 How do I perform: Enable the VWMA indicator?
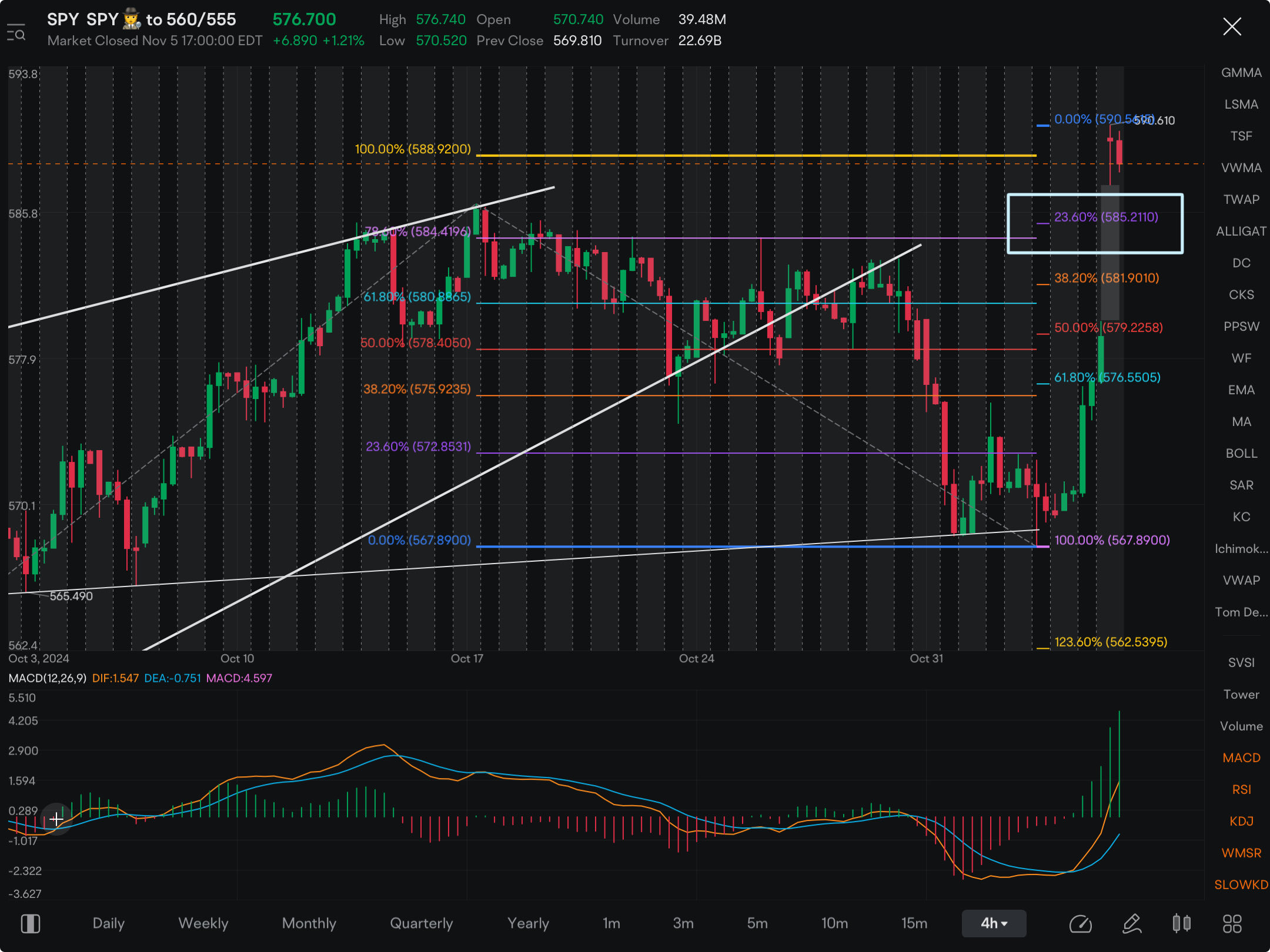coord(1241,168)
